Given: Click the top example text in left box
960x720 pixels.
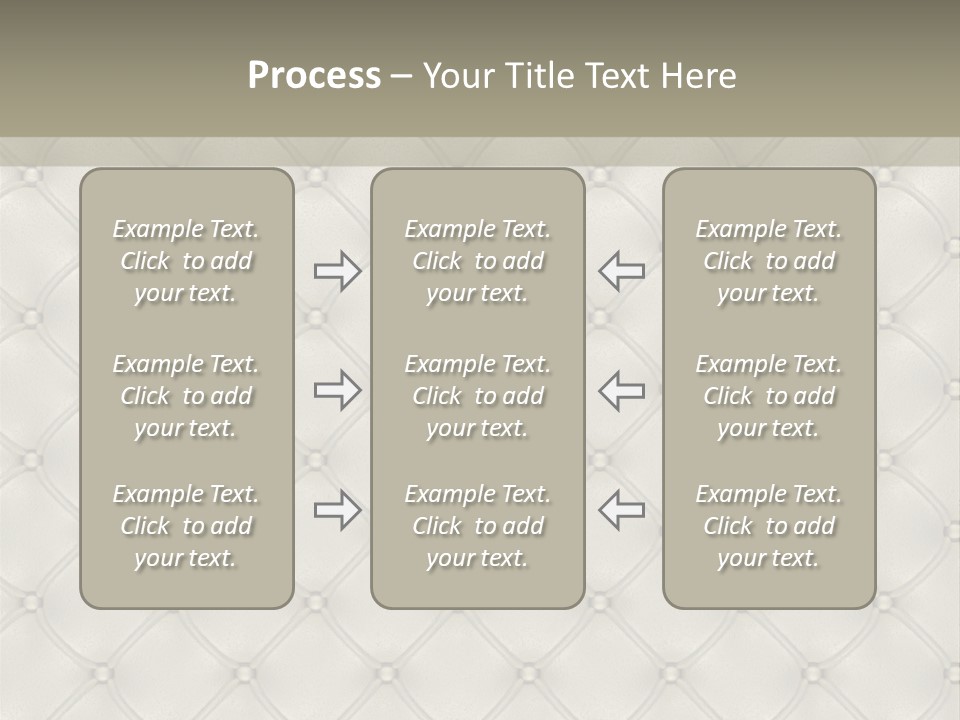Looking at the screenshot, I should tap(186, 261).
